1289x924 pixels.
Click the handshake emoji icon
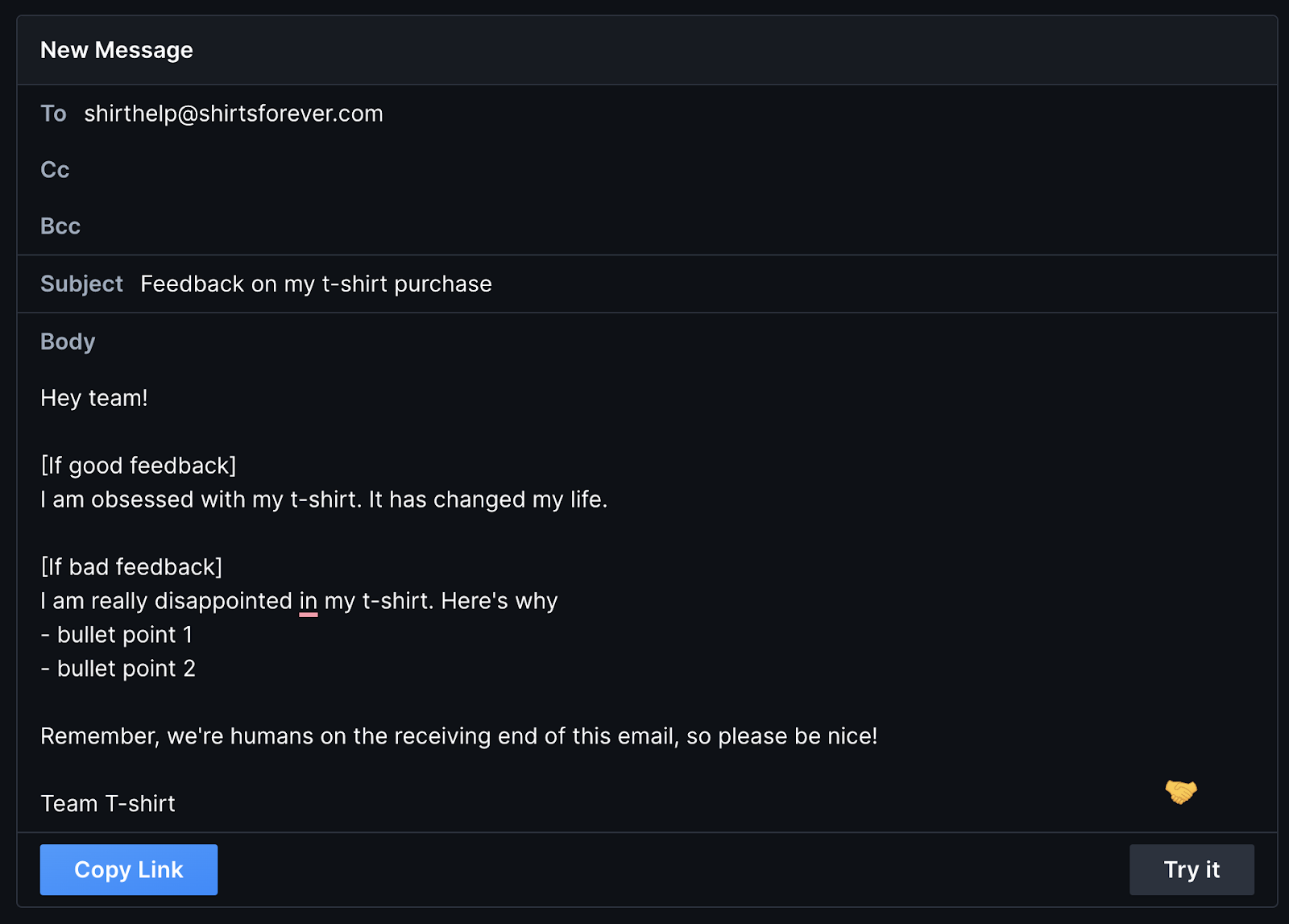(1180, 791)
